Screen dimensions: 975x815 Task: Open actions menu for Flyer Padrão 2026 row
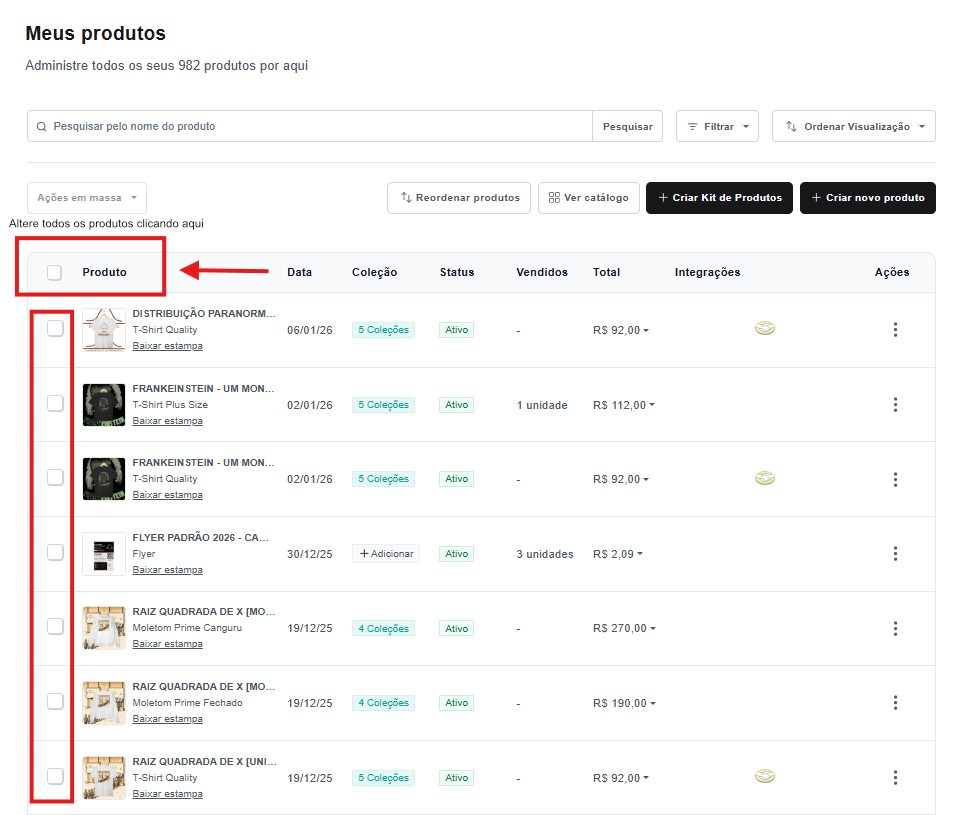(x=895, y=554)
